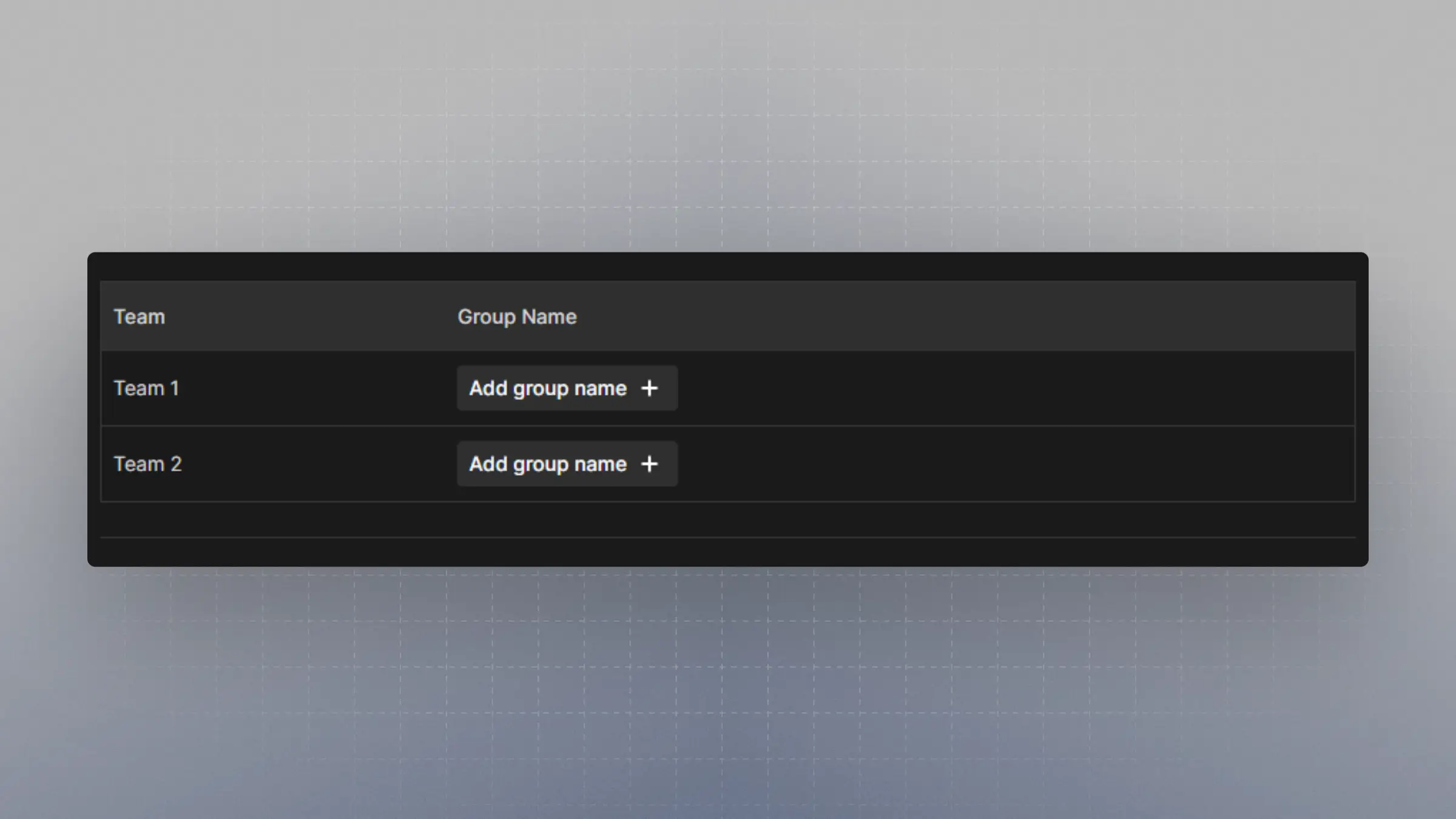Viewport: 1456px width, 819px height.
Task: Click empty space in Team 1 row
Action: pos(1001,388)
